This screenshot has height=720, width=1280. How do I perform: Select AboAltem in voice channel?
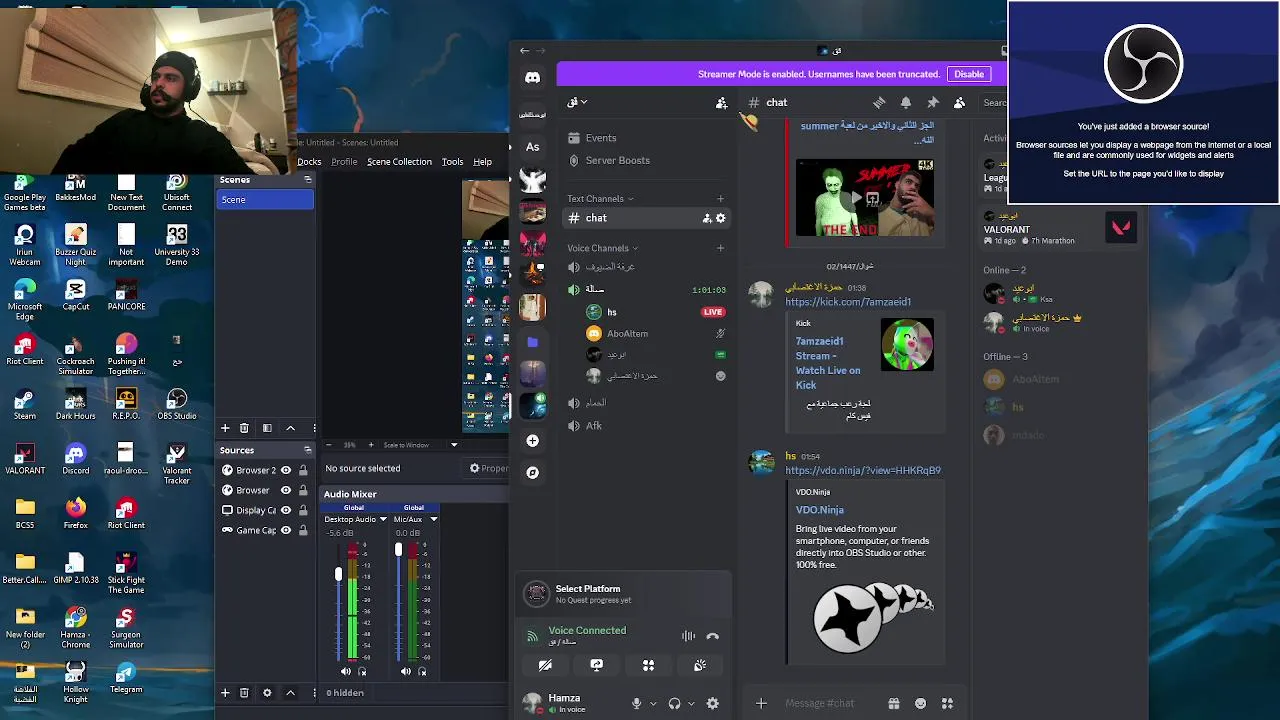coord(627,334)
